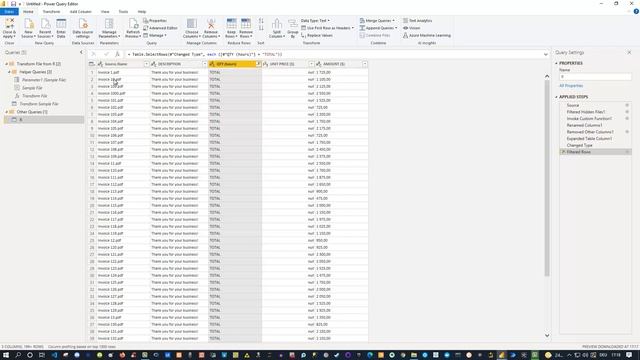Switch to the Help tab
Viewport: 640px width, 360px height.
(x=142, y=11)
